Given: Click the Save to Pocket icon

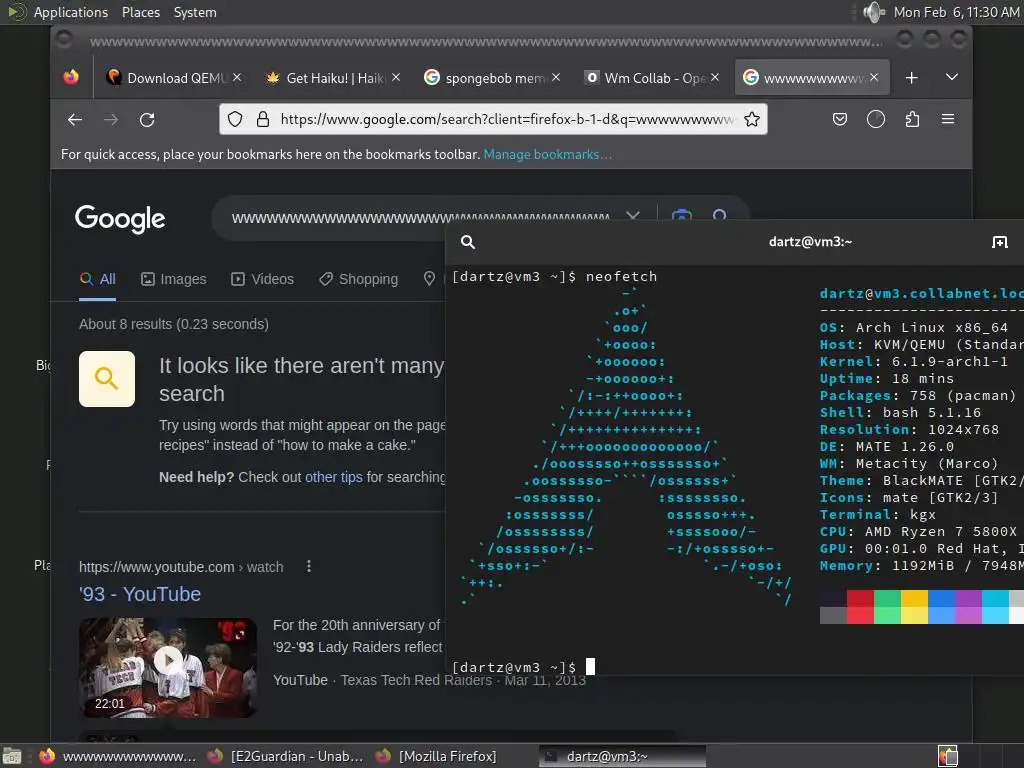Looking at the screenshot, I should point(840,119).
